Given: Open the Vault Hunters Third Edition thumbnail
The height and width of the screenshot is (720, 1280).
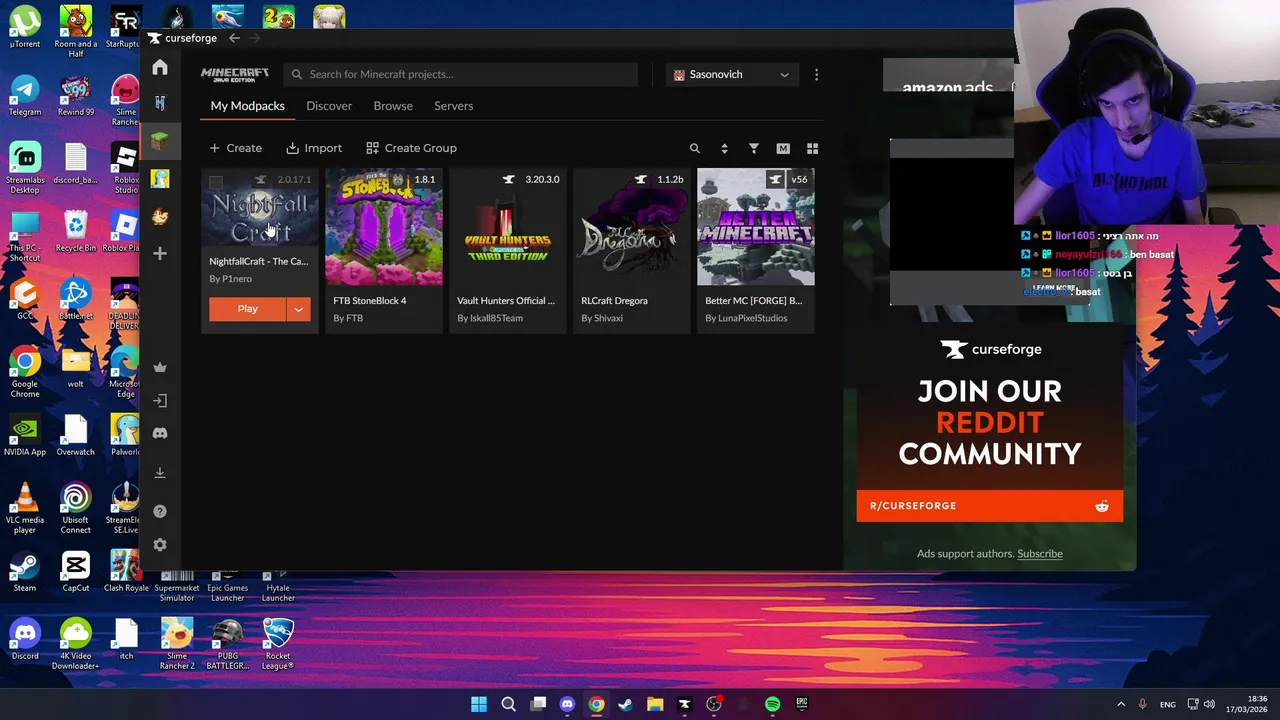Looking at the screenshot, I should click(508, 227).
